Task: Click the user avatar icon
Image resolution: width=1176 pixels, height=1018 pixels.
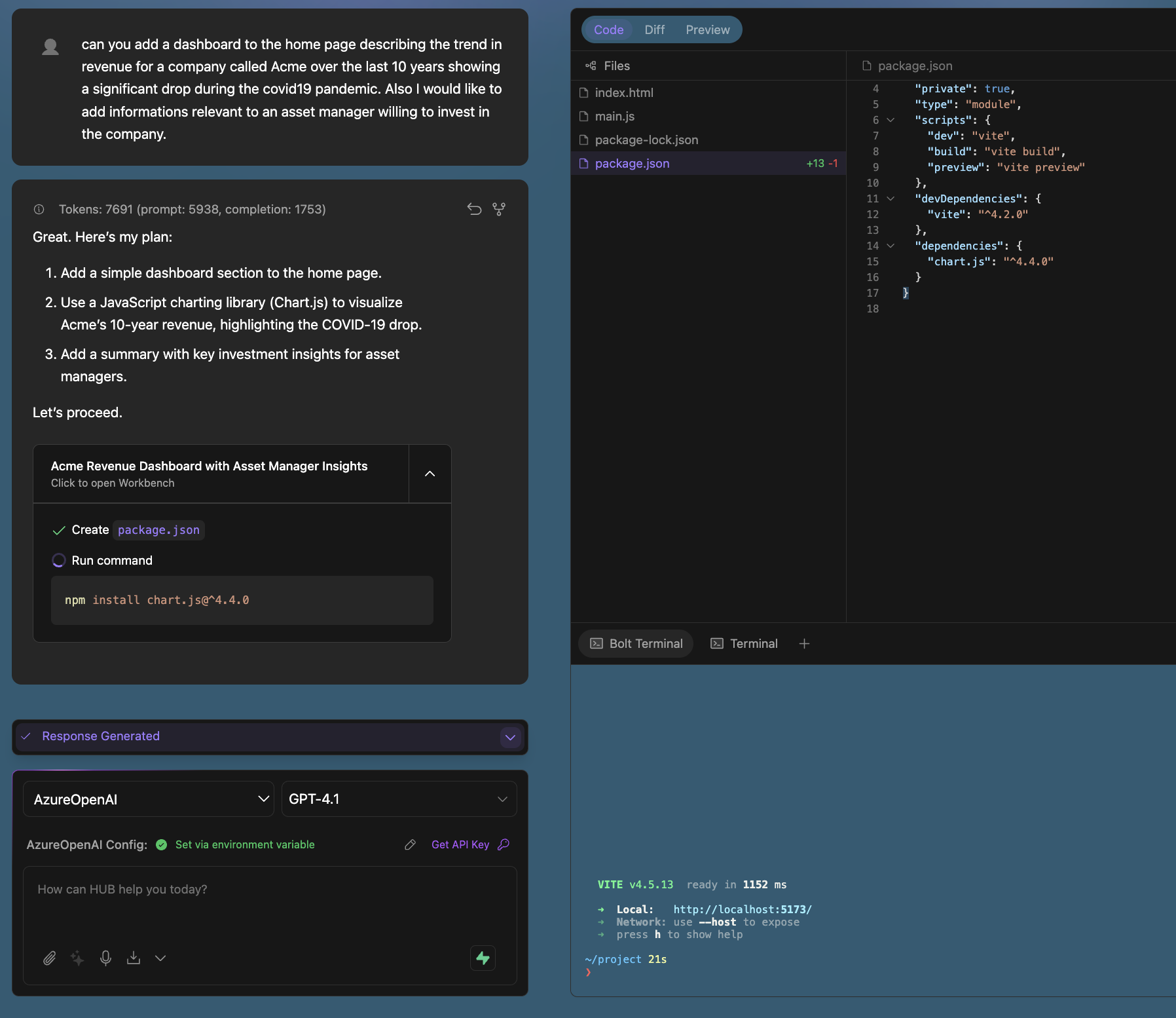Action: coord(50,47)
